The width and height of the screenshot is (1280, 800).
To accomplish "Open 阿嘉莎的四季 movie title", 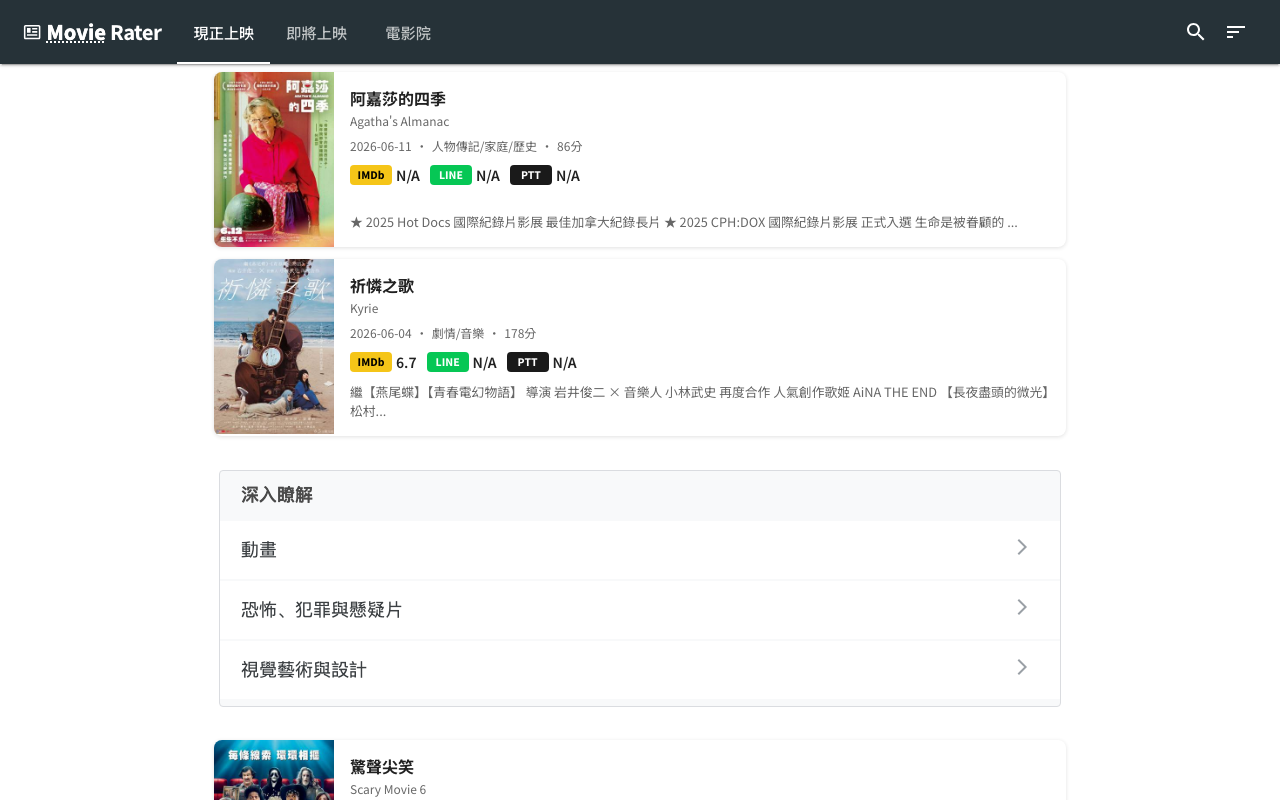I will [x=398, y=98].
